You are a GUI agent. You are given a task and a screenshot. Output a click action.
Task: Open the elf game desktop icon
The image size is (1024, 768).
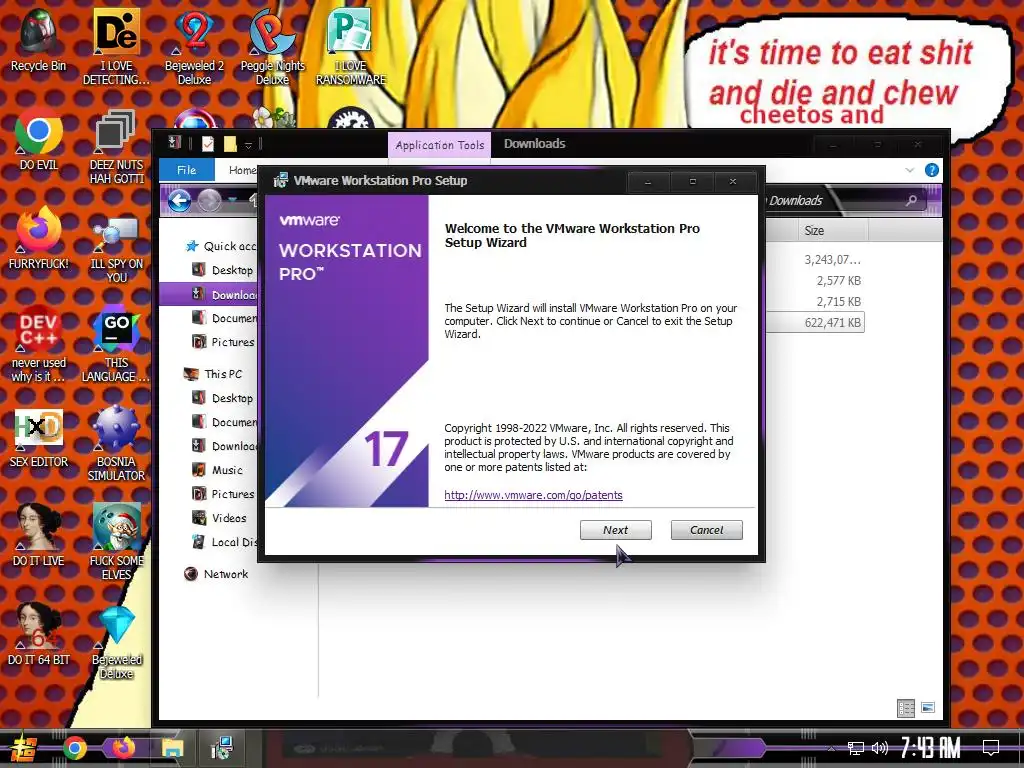point(116,542)
